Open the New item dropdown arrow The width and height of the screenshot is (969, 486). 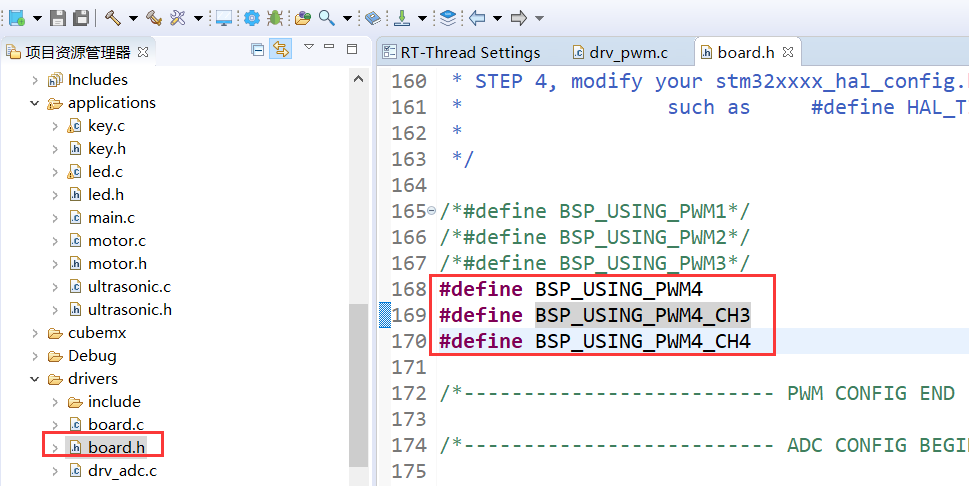[x=37, y=19]
